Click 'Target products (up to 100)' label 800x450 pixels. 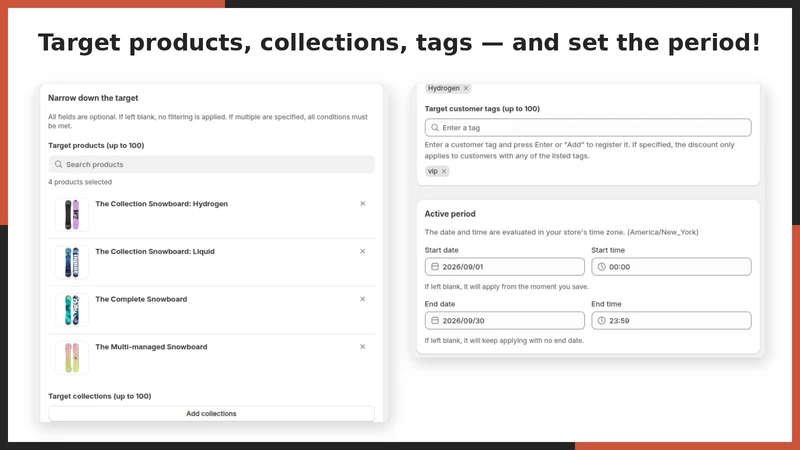pyautogui.click(x=96, y=145)
